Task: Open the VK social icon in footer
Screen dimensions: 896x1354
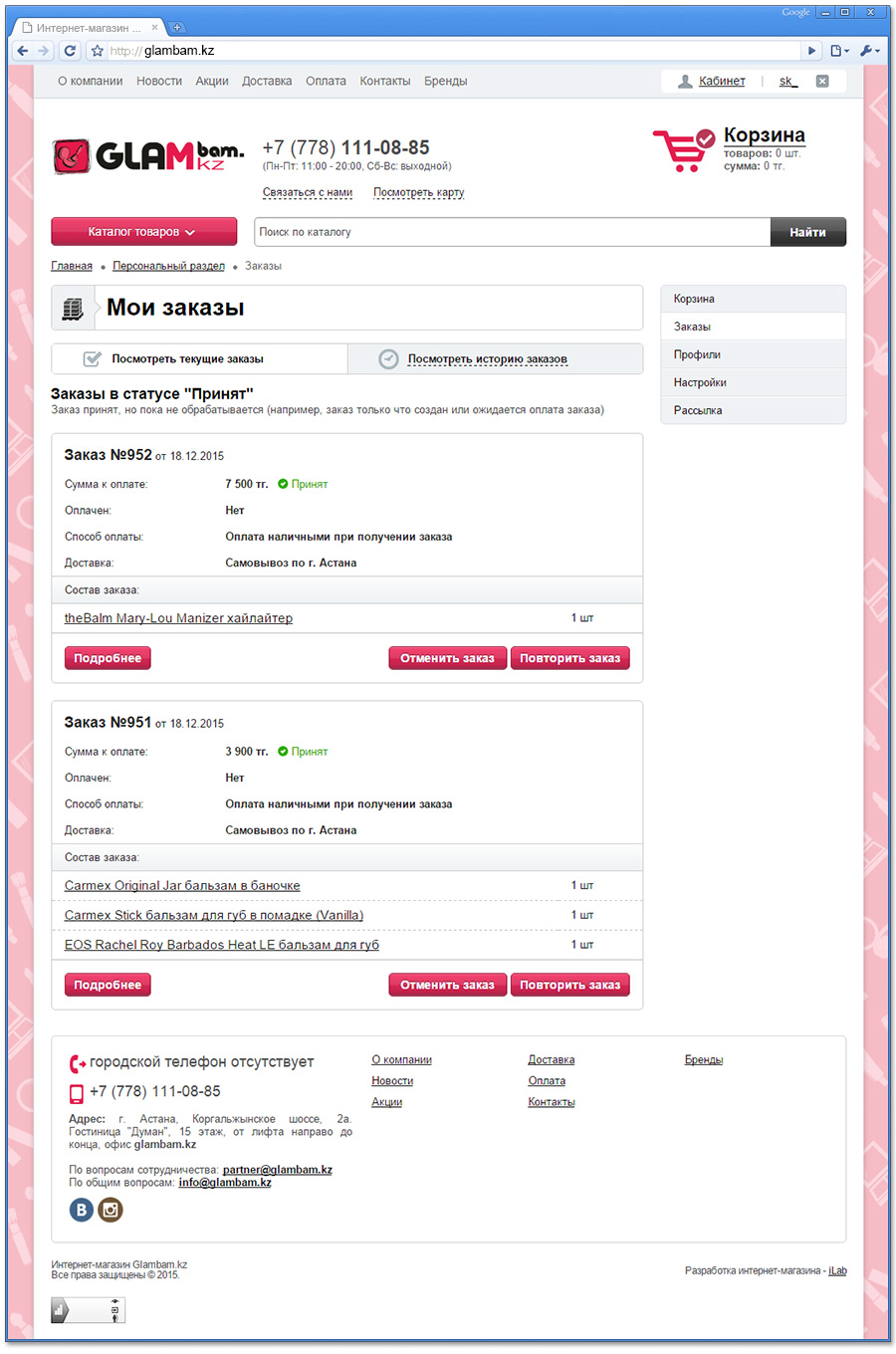Action: coord(82,1210)
